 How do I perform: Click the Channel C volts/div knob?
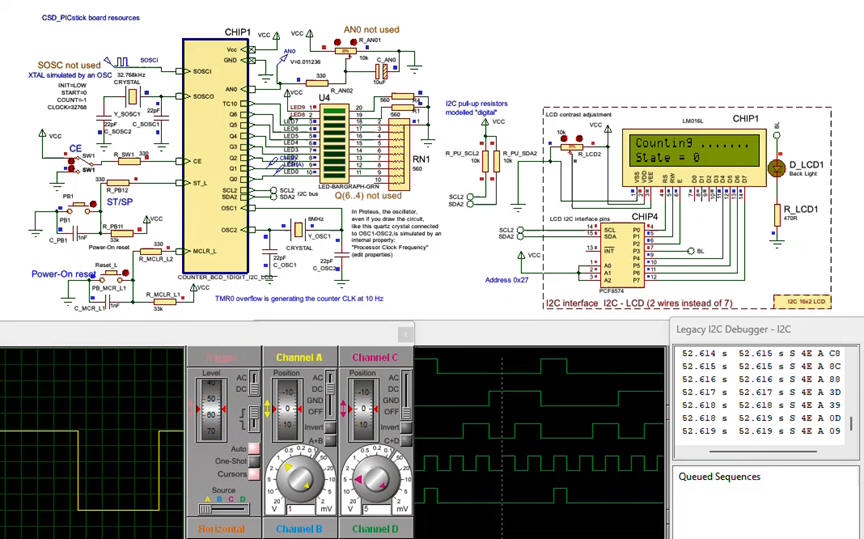click(x=374, y=482)
